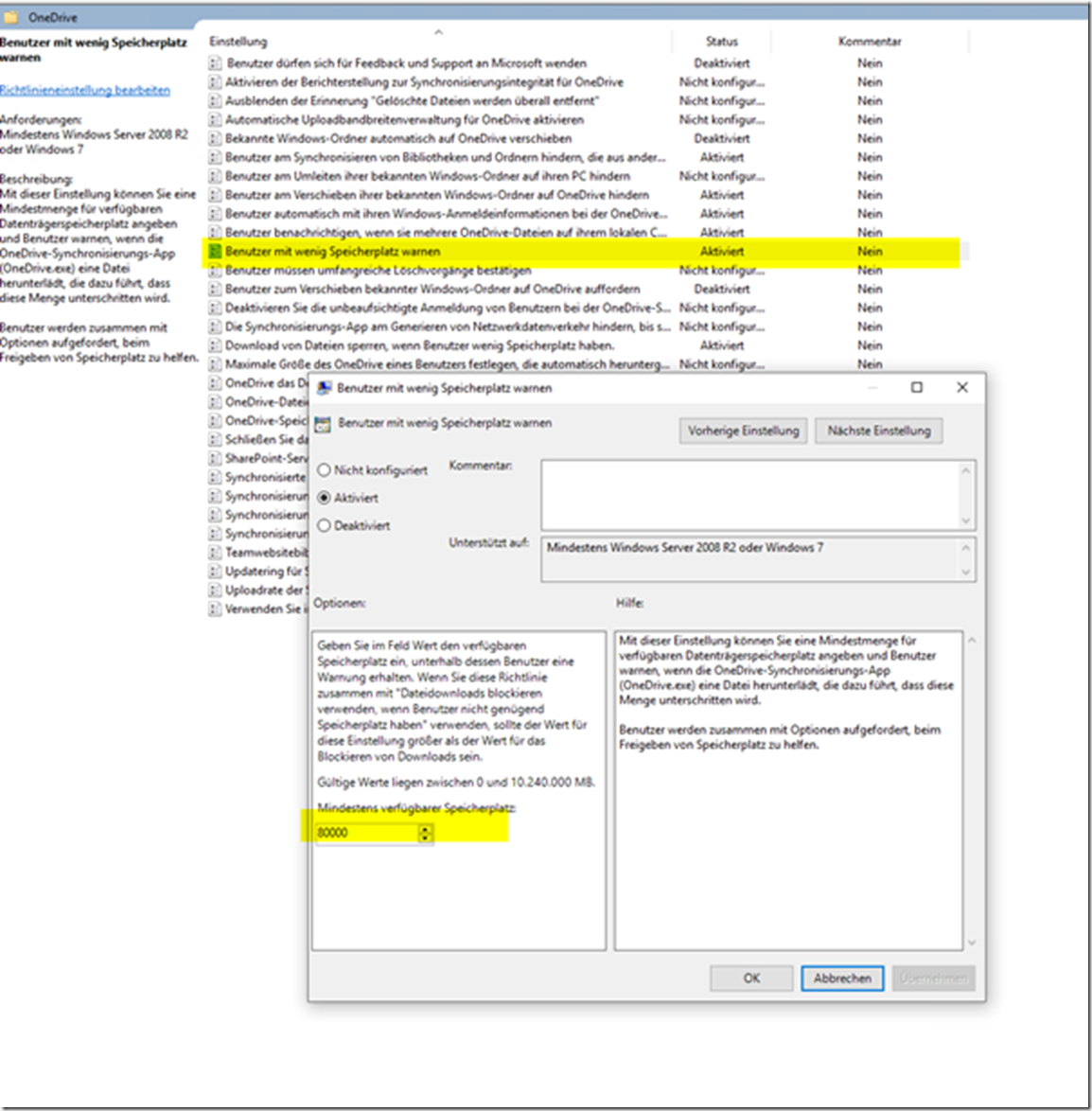This screenshot has width=1092, height=1111.
Task: Increase Mindestens verfügbarer Speicherplatz with up arrow
Action: (x=425, y=829)
